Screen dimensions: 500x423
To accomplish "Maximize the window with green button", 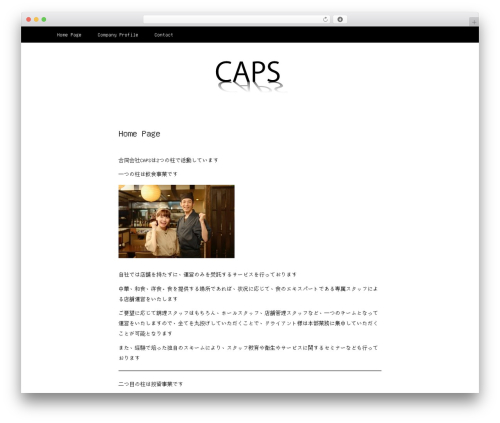I will pos(44,19).
